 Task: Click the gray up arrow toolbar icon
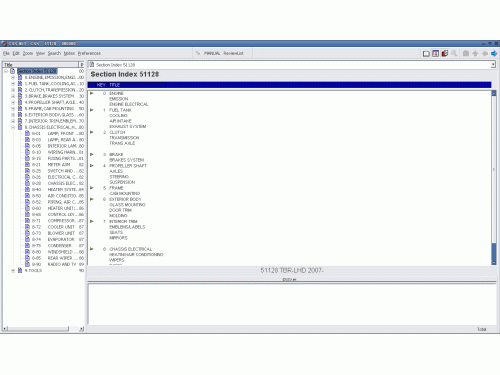(475, 53)
